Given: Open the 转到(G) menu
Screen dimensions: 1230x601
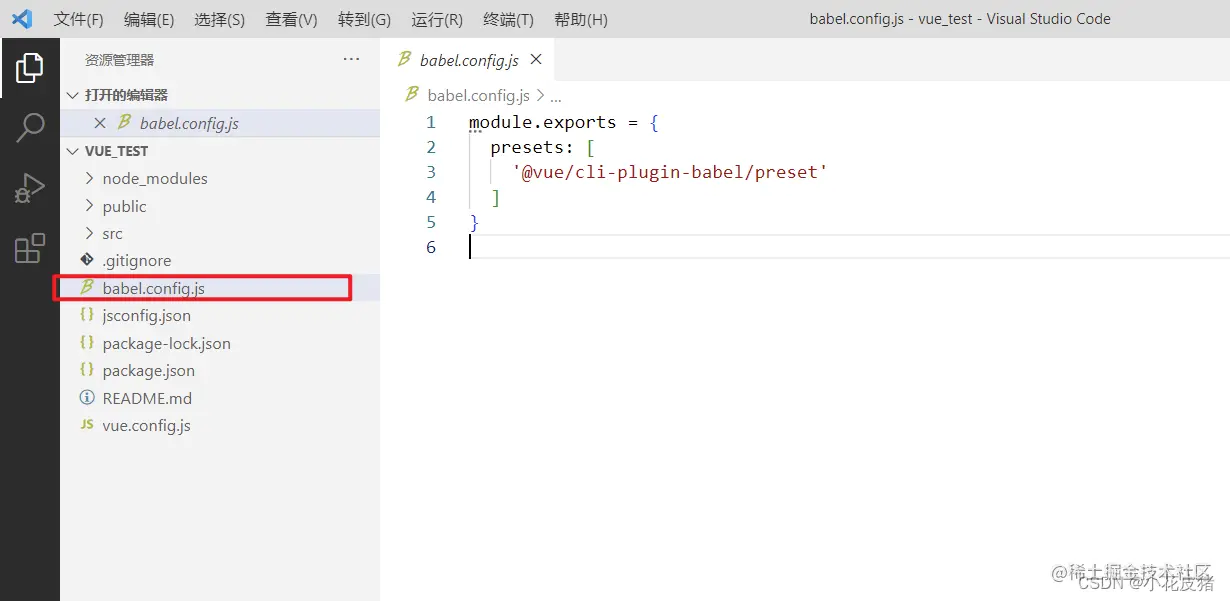Looking at the screenshot, I should click(364, 19).
